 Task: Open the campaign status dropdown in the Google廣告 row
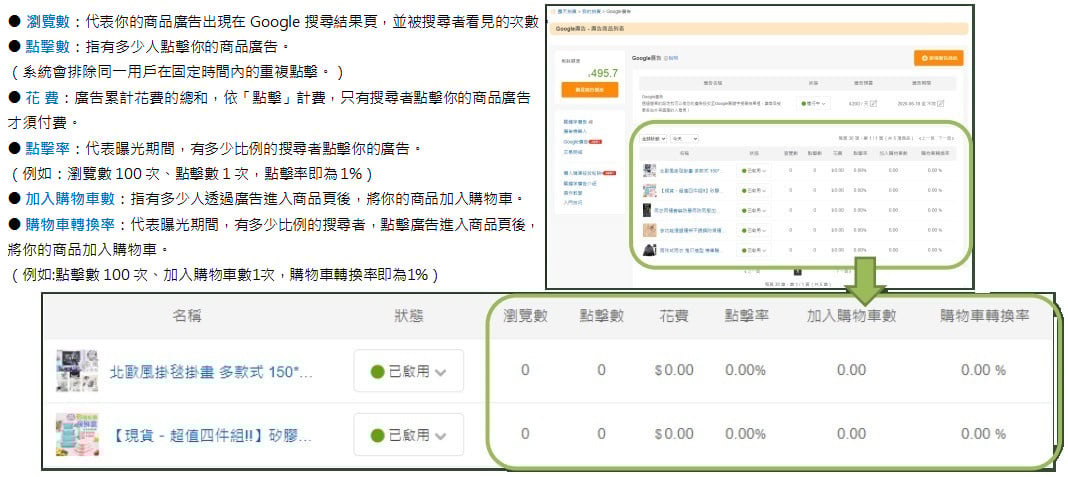coord(812,103)
